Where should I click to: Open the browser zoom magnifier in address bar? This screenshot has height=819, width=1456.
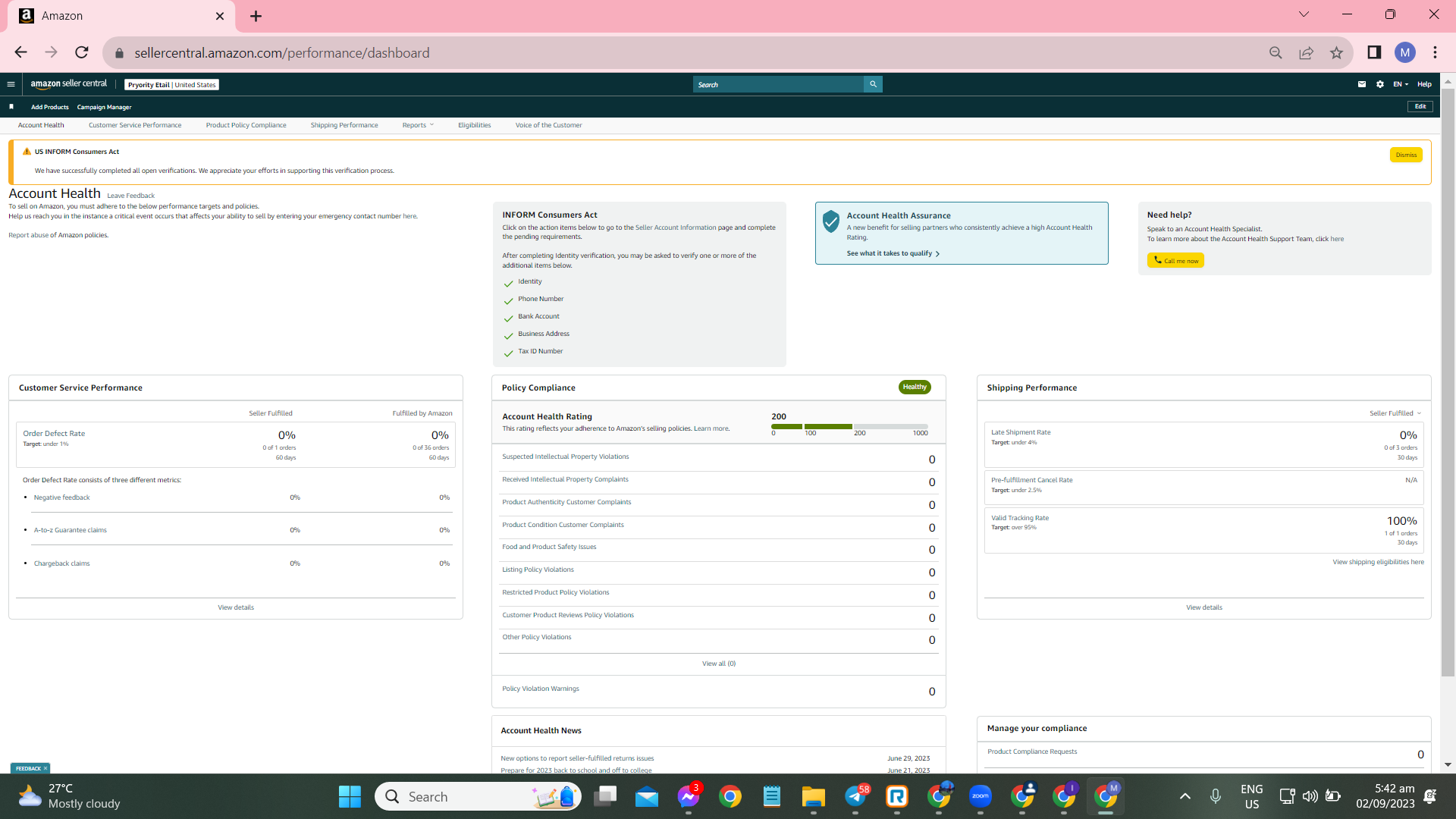point(1276,53)
